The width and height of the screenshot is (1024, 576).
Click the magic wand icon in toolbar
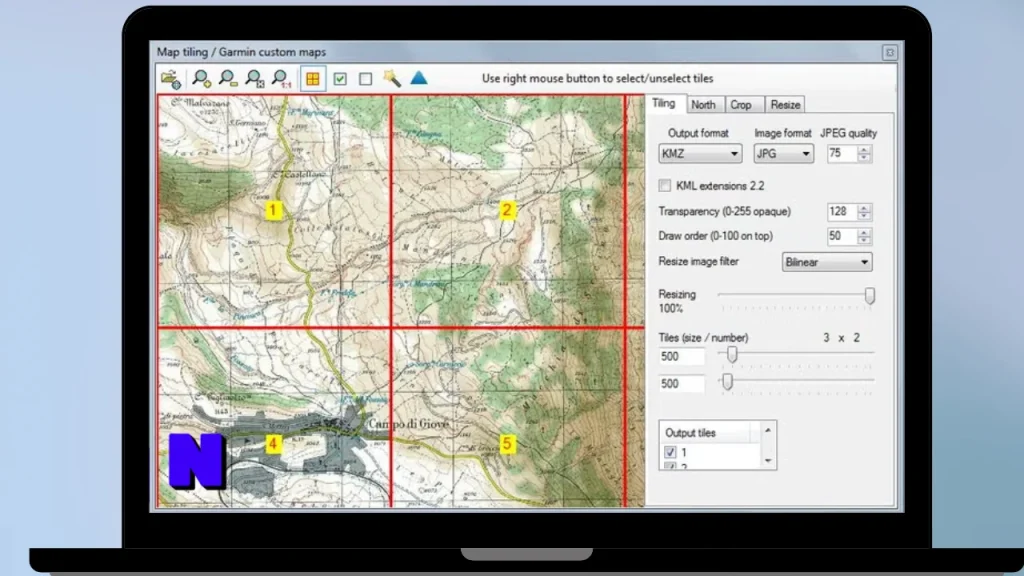tap(392, 79)
